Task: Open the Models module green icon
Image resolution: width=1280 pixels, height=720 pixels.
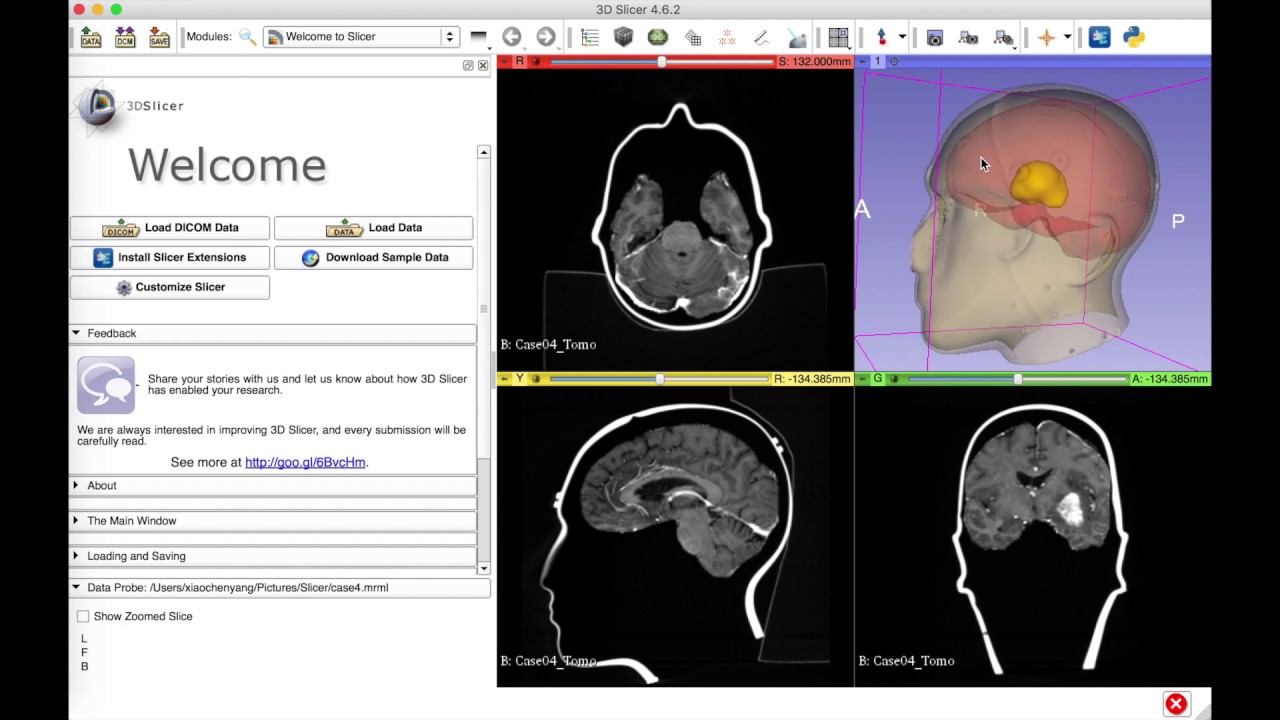Action: (x=658, y=37)
